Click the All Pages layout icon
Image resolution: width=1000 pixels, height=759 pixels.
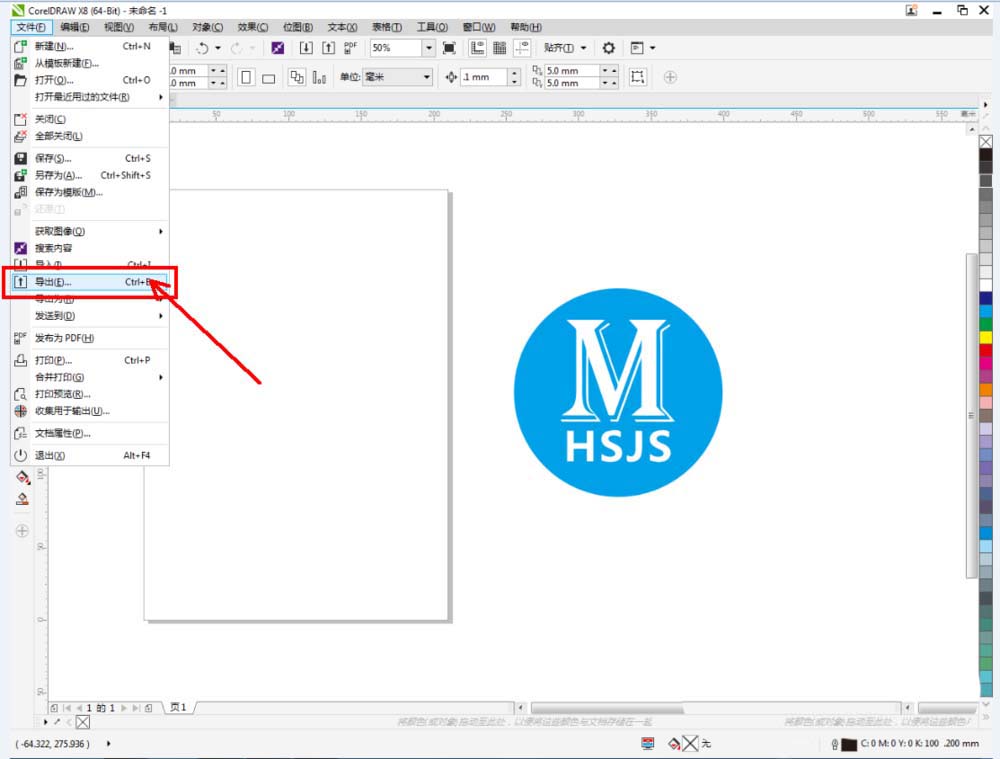click(297, 78)
